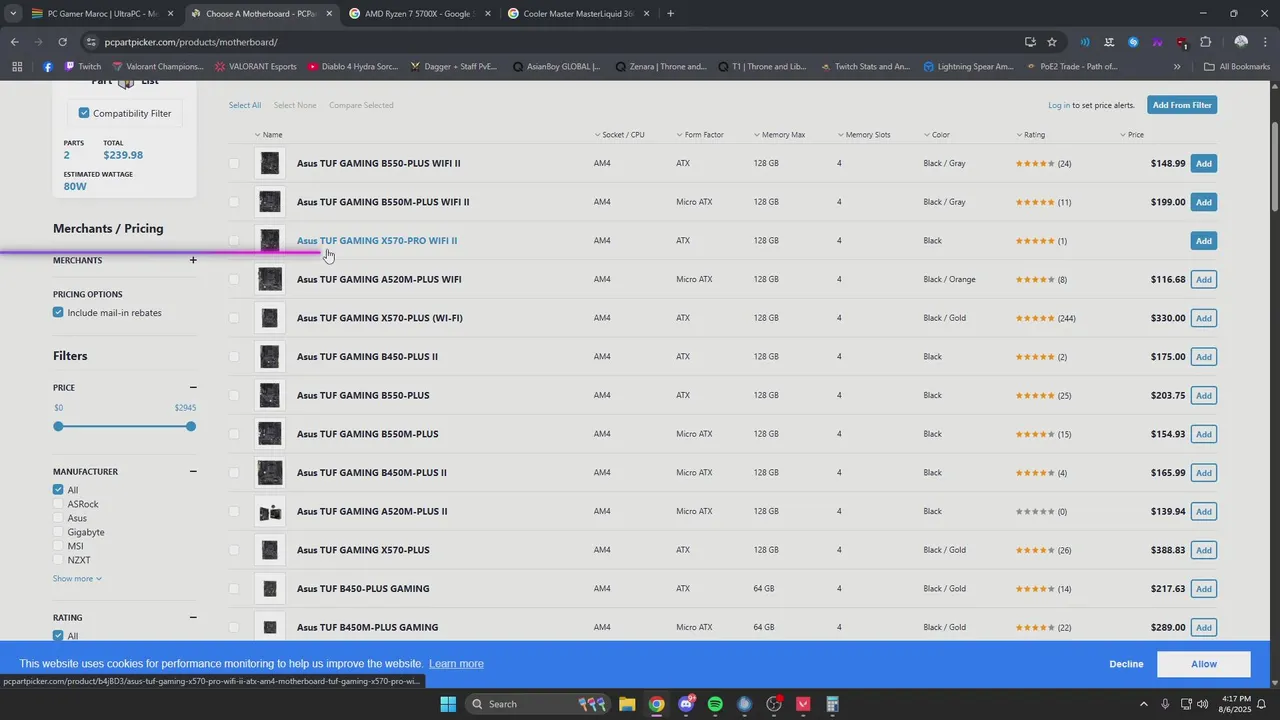Select checkbox for TUF GAMING B550-PLUS WIFI II
Image resolution: width=1280 pixels, height=720 pixels.
(234, 163)
